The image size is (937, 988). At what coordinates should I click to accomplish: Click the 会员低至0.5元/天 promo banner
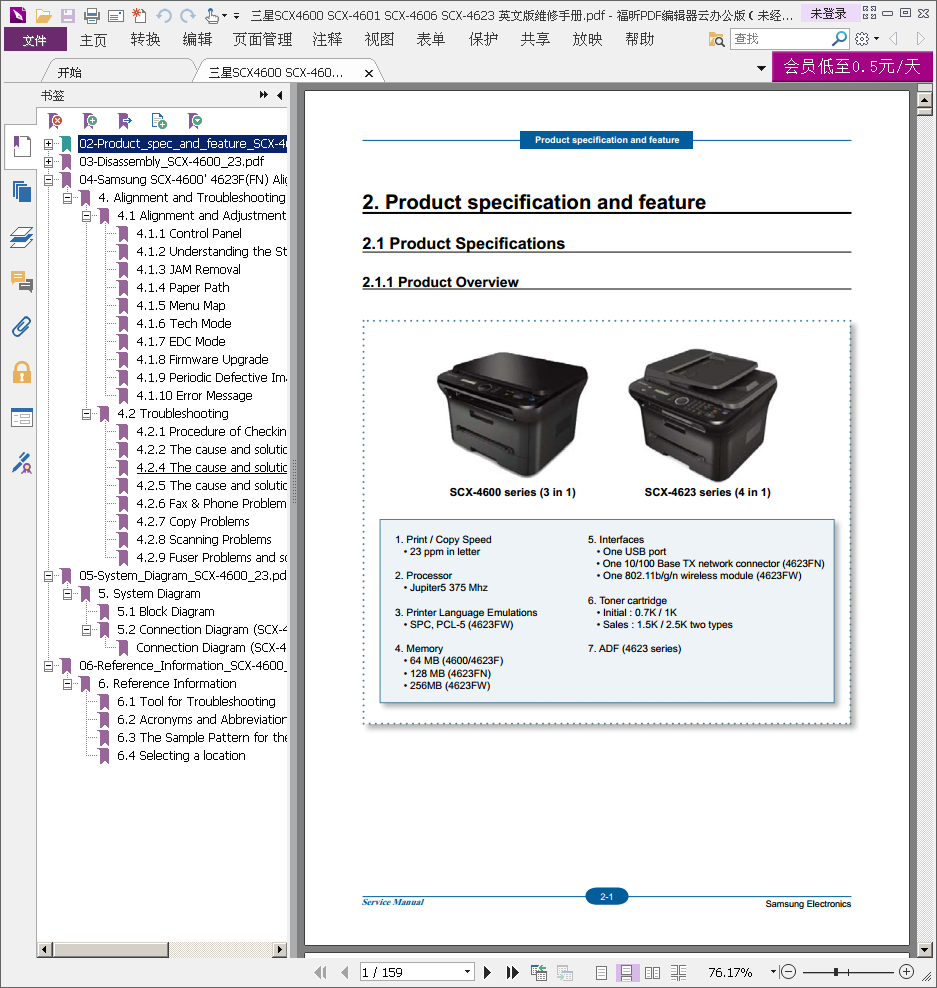tap(852, 66)
